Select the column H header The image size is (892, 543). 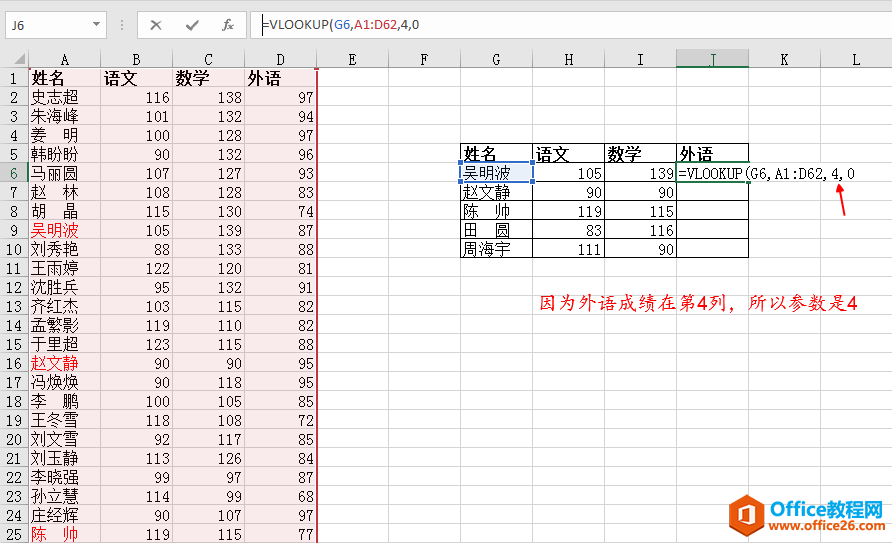tap(568, 59)
